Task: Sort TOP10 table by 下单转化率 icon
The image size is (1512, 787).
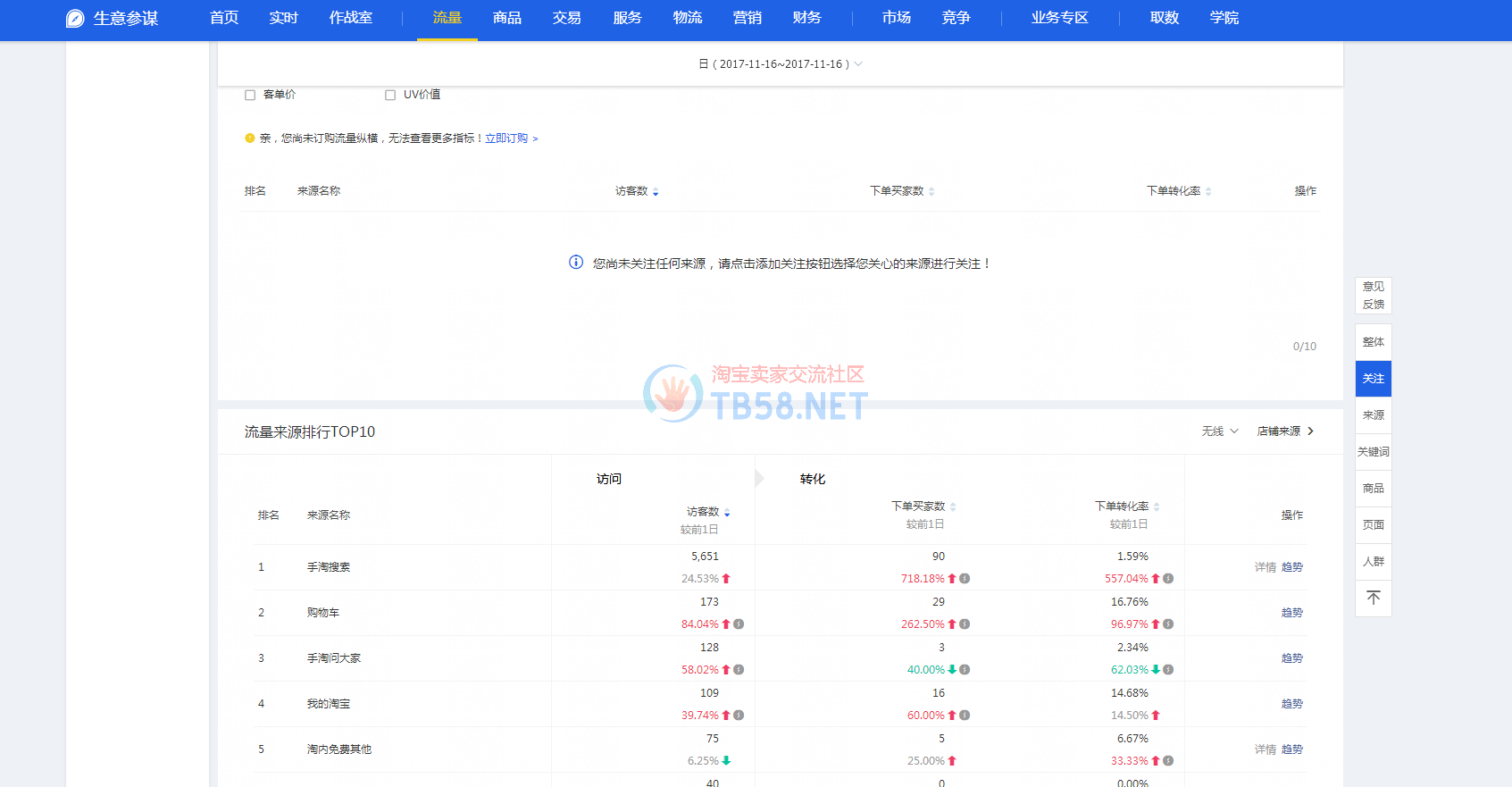Action: point(1157,507)
